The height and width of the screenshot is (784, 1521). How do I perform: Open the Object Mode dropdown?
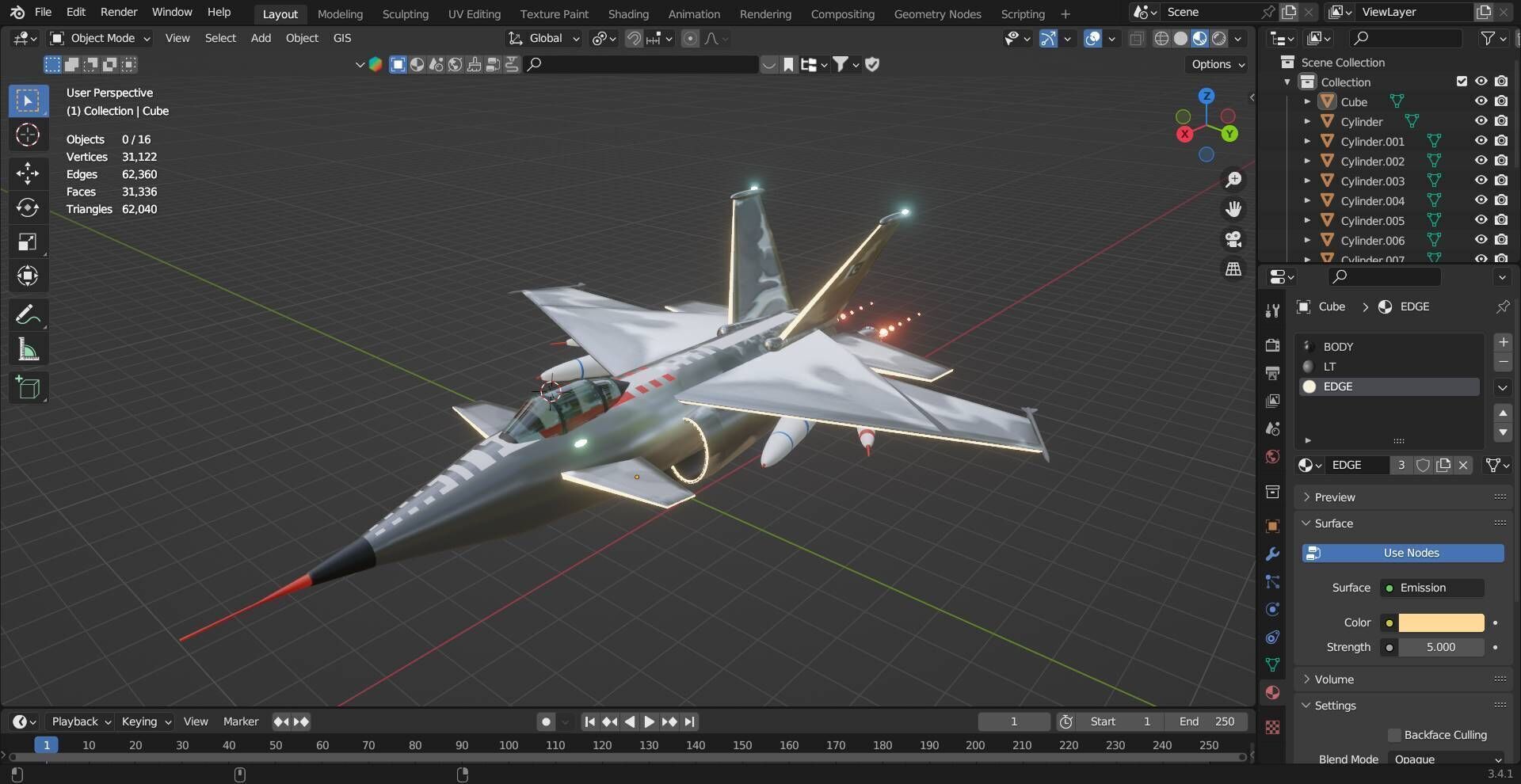tap(99, 38)
